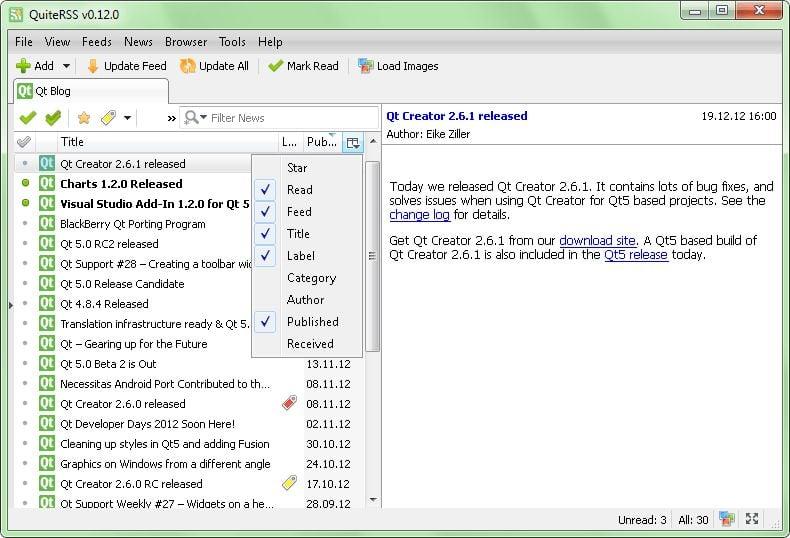Toggle the Received column option
This screenshot has width=790, height=538.
coord(307,344)
